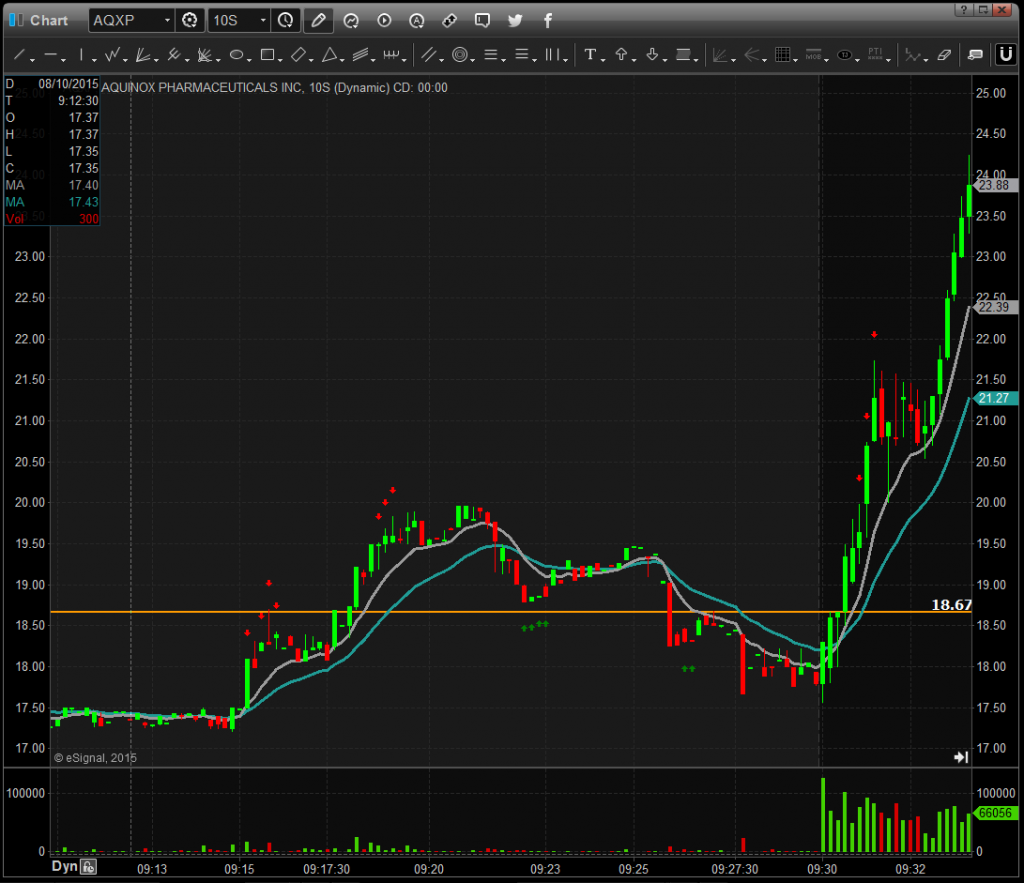
Task: Share chart via the Twitter bird icon
Action: (x=515, y=21)
